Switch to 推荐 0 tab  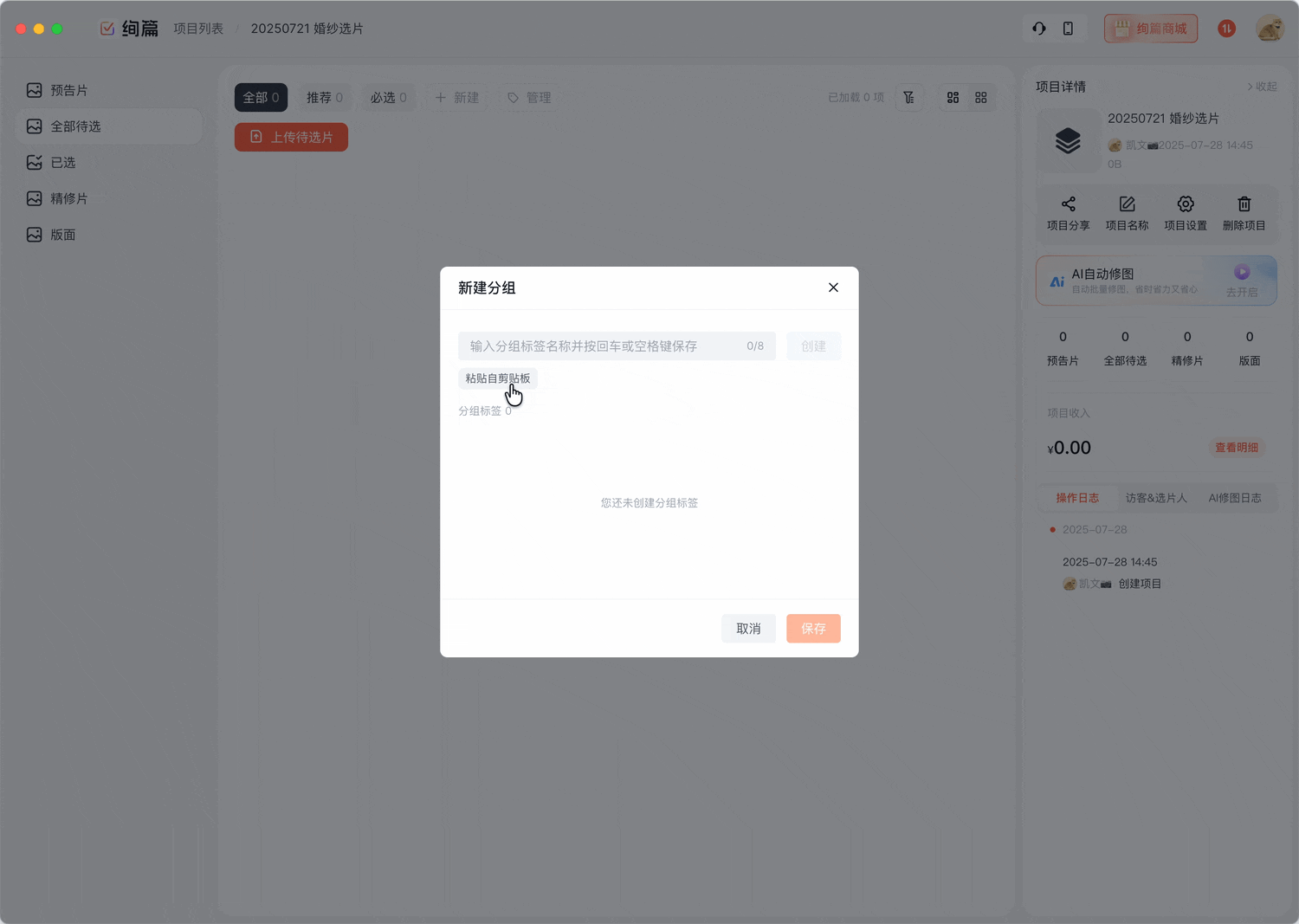coord(325,98)
